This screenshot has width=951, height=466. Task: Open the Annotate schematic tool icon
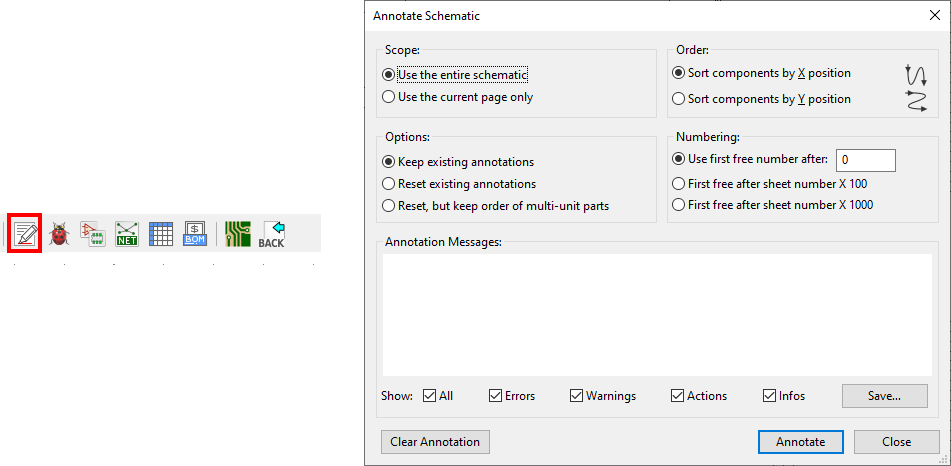pyautogui.click(x=25, y=234)
